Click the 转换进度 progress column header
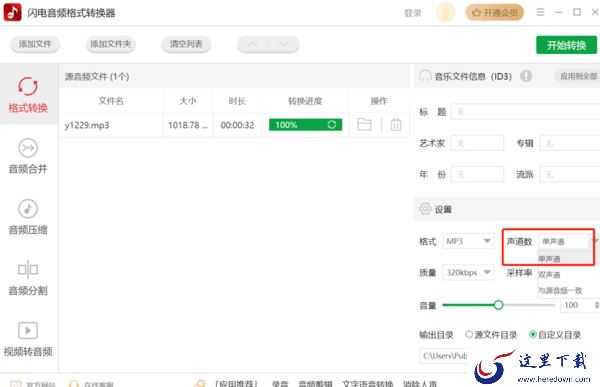This screenshot has width=600, height=387. point(305,101)
